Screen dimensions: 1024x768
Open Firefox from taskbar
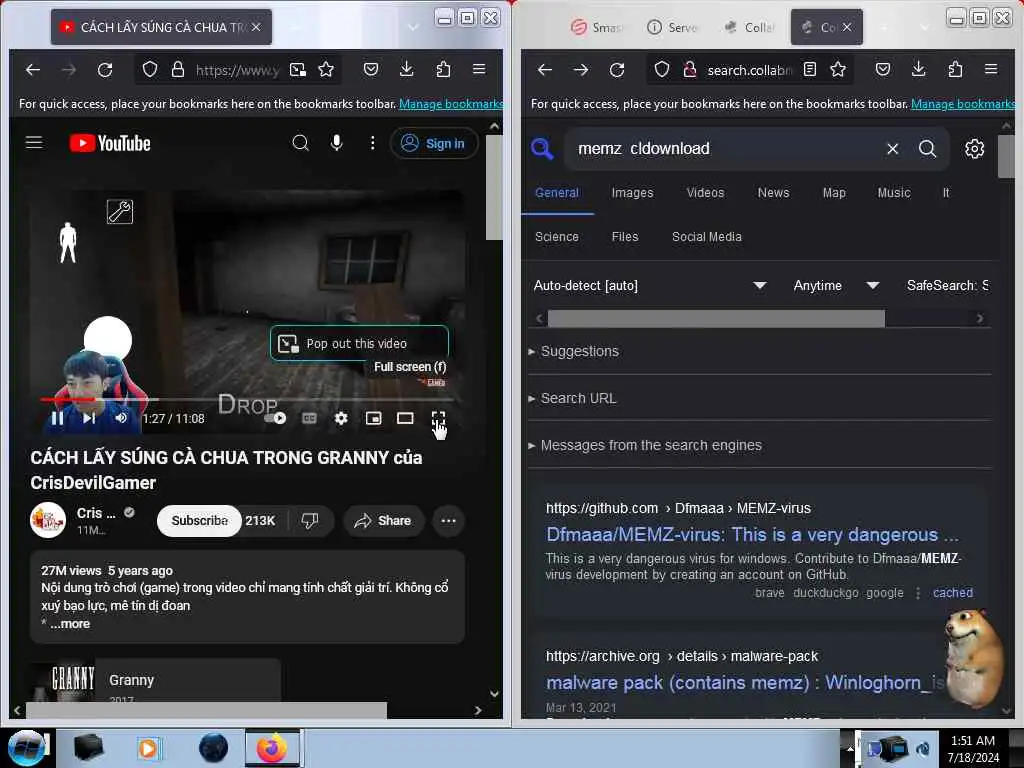272,748
